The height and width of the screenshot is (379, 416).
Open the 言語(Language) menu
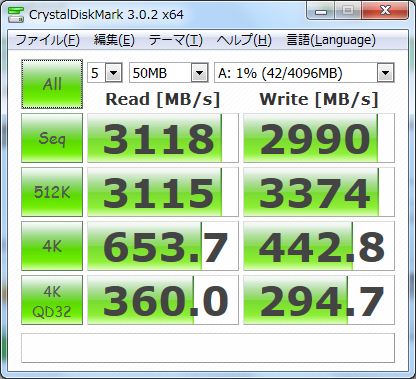[331, 40]
